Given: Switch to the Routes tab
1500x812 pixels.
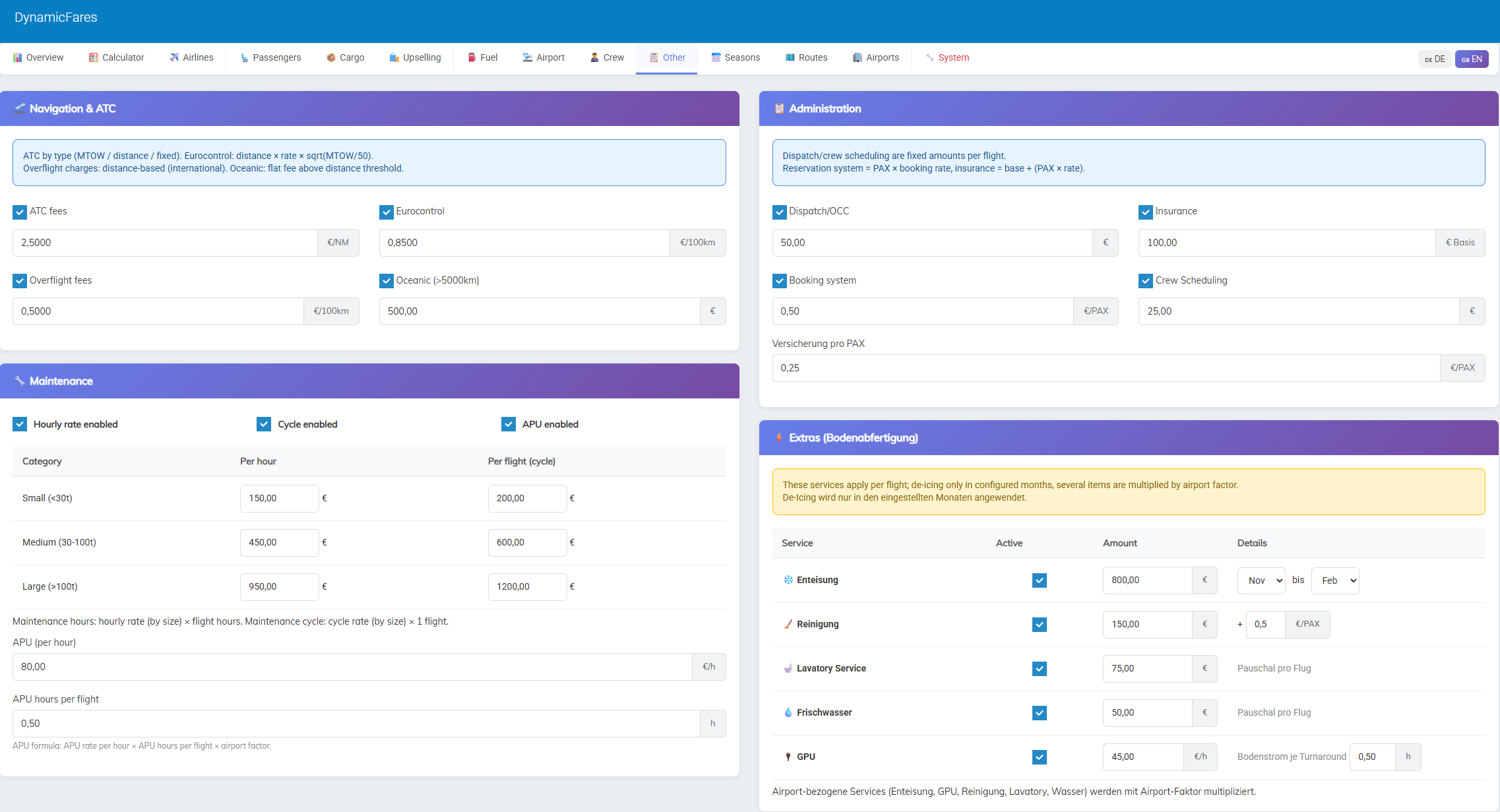Looking at the screenshot, I should click(x=806, y=57).
